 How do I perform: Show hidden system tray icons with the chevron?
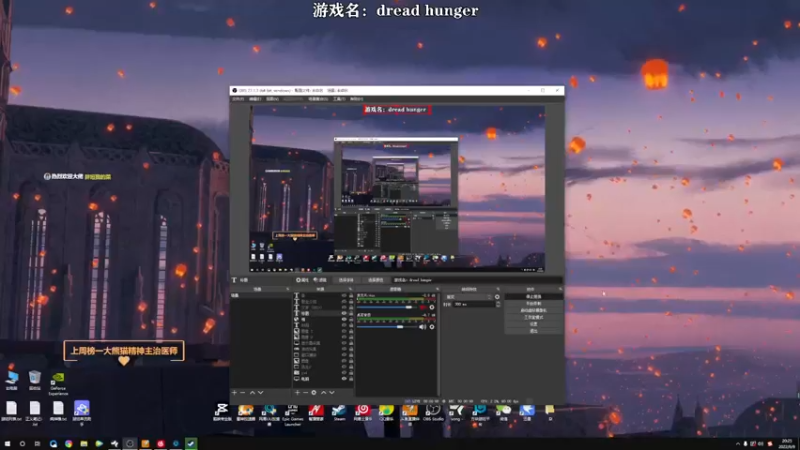pyautogui.click(x=738, y=444)
